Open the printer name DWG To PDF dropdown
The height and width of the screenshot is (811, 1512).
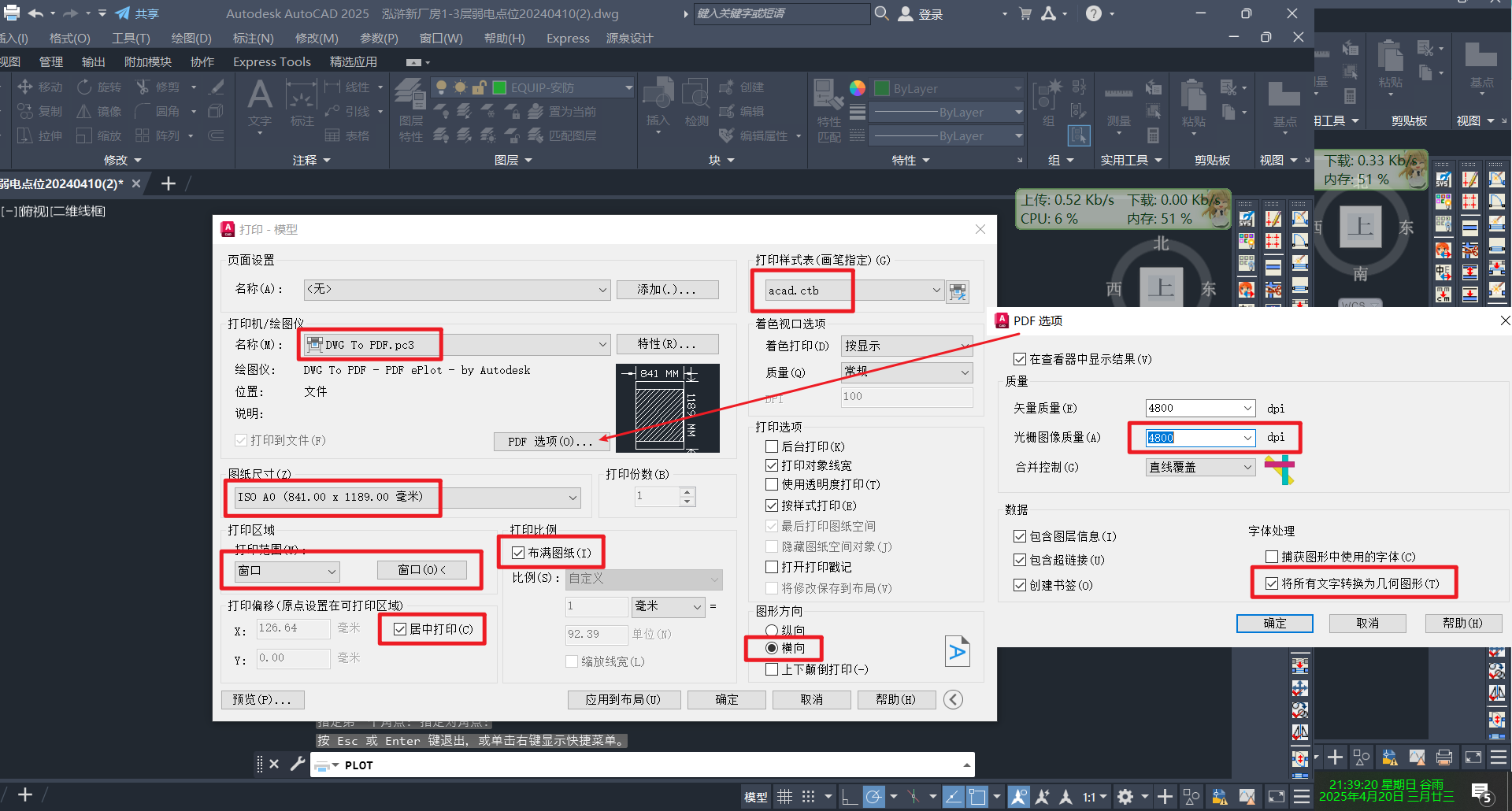(457, 344)
